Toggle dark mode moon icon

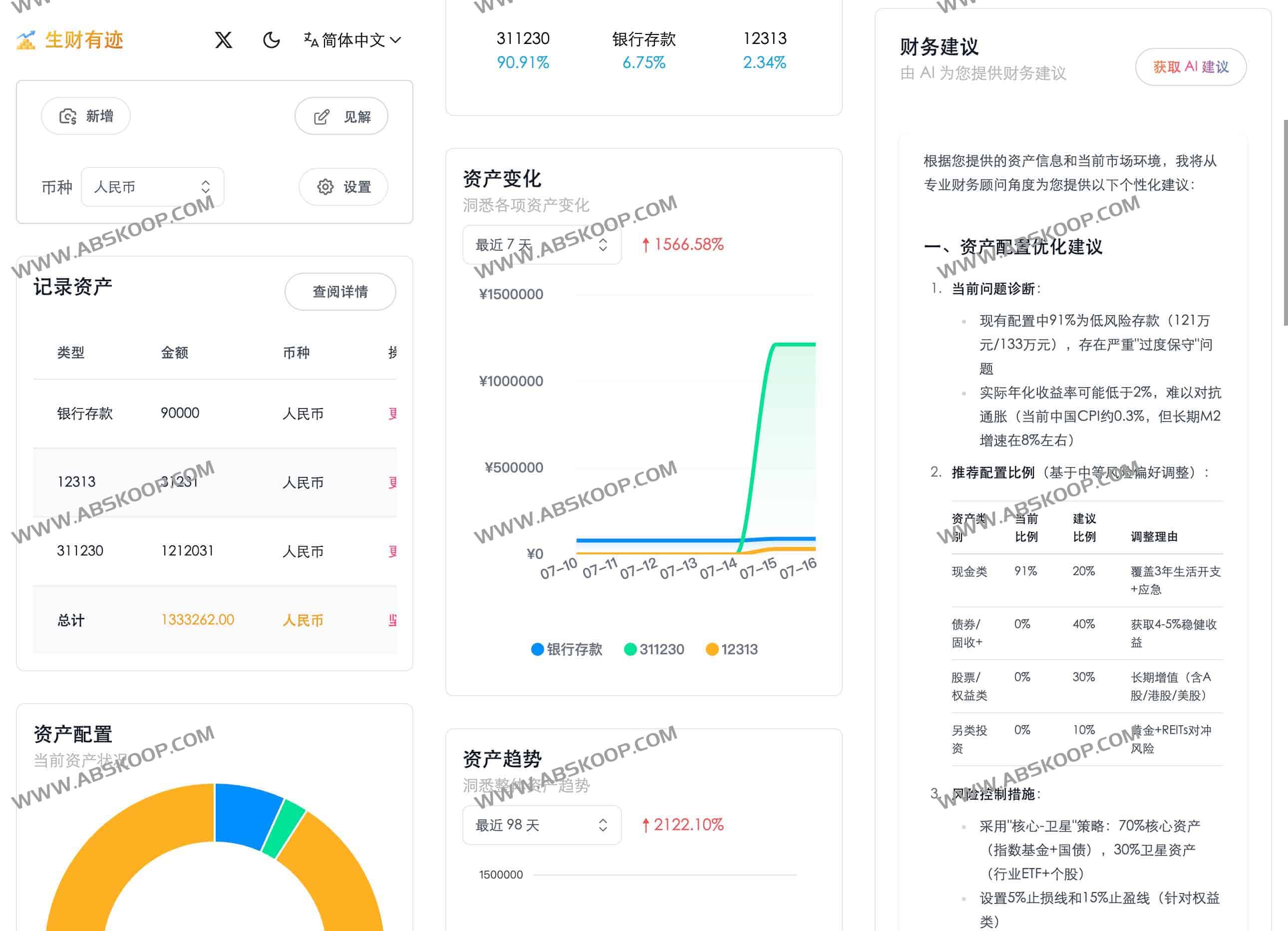coord(271,40)
